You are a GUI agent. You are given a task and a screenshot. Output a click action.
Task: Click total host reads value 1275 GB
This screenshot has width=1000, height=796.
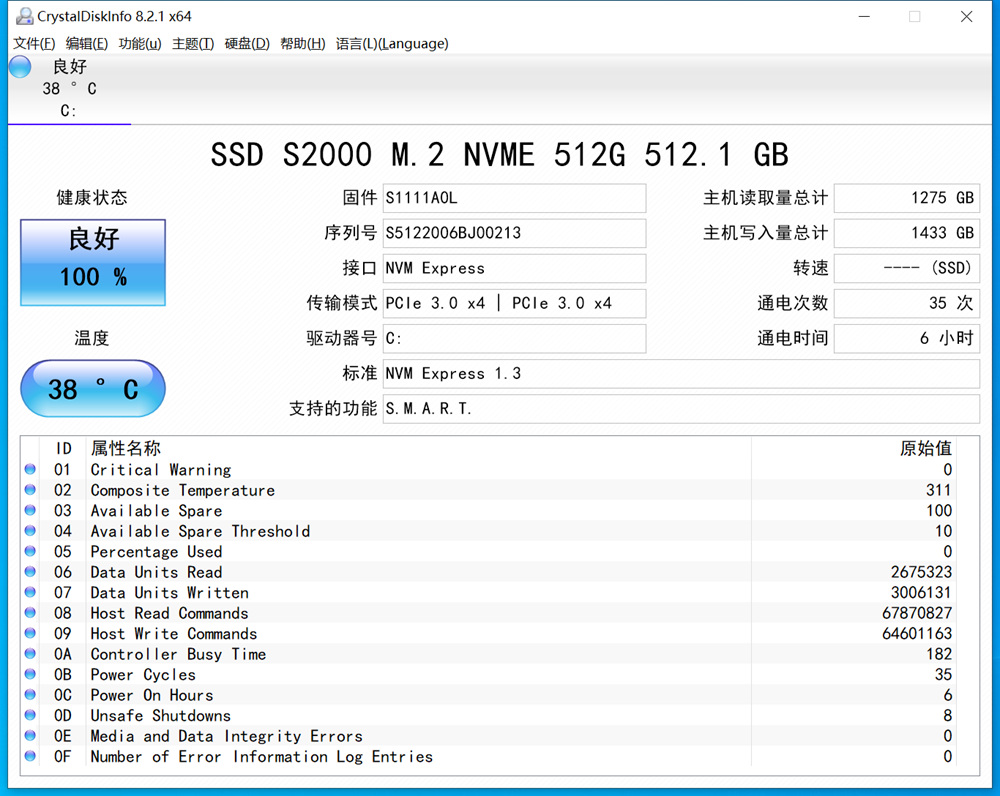pos(907,198)
